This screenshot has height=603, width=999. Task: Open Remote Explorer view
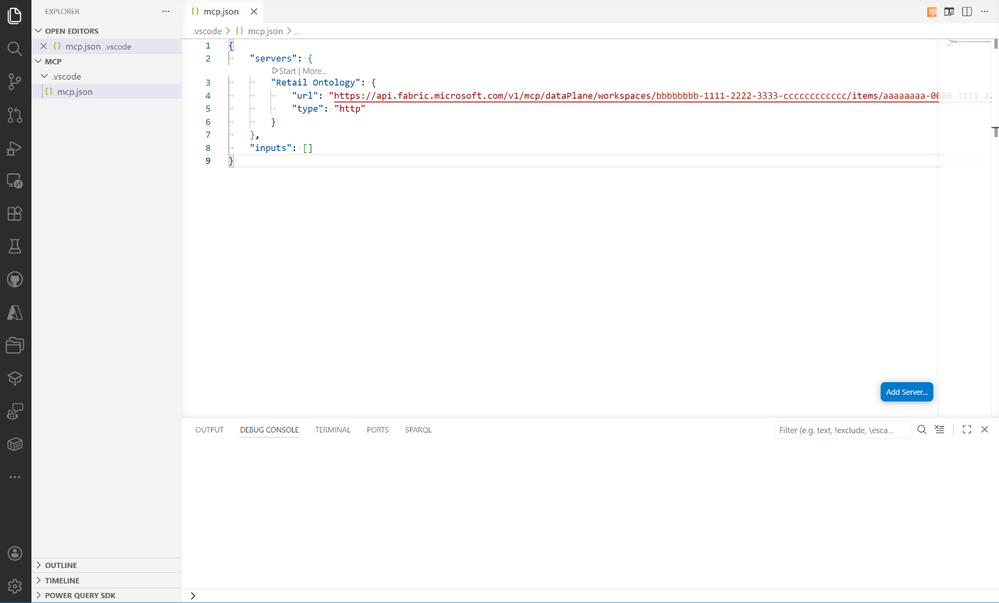[15, 181]
